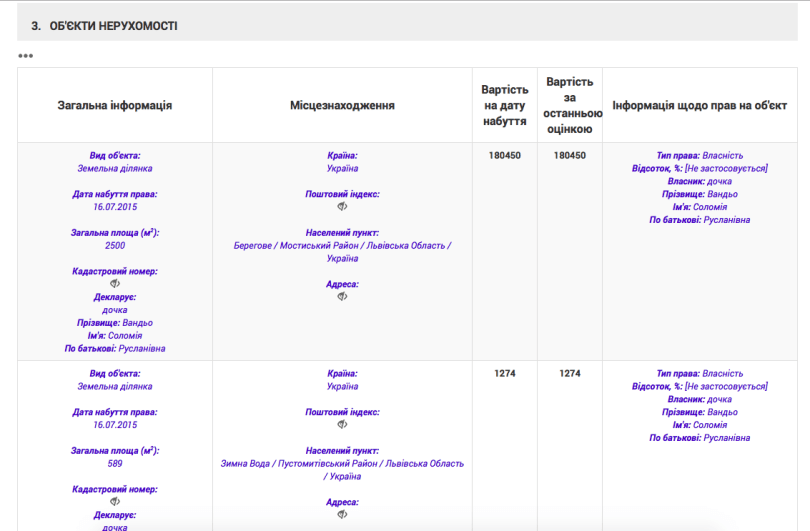Click hidden address icon for Зимна Вода property
Viewport: 810px width, 531px height.
[342, 514]
